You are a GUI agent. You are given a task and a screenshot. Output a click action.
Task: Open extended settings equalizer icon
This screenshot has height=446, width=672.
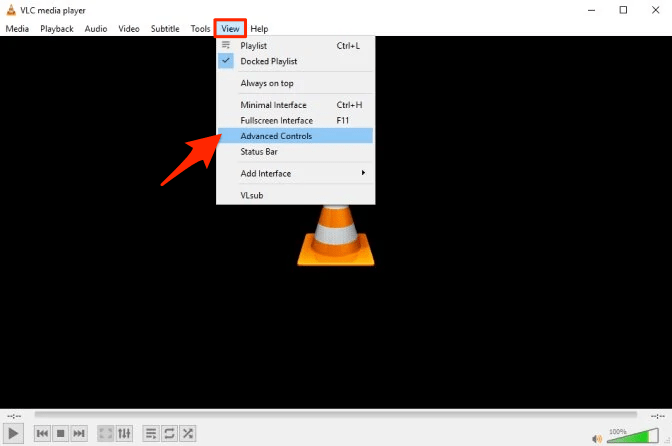click(124, 434)
